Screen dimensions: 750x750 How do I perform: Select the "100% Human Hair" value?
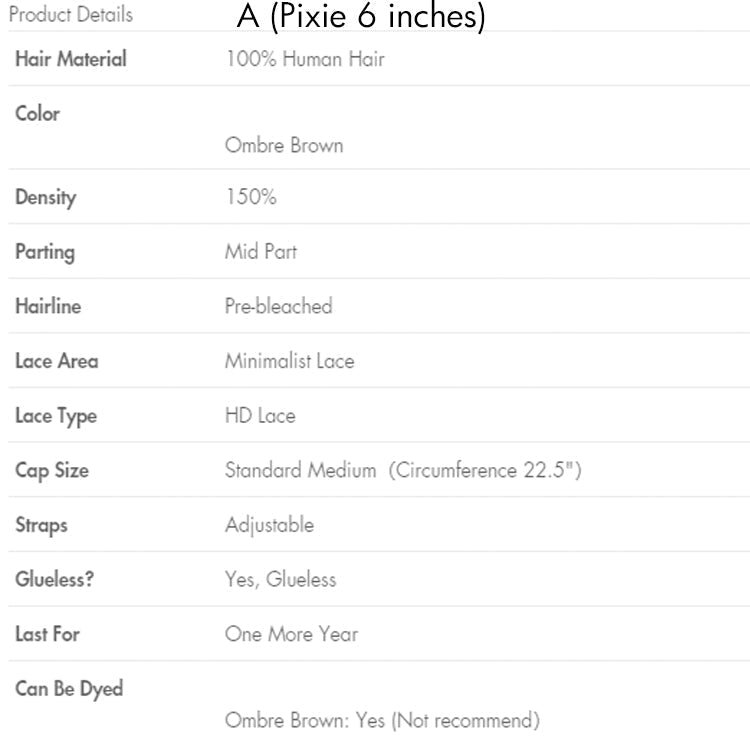[305, 59]
